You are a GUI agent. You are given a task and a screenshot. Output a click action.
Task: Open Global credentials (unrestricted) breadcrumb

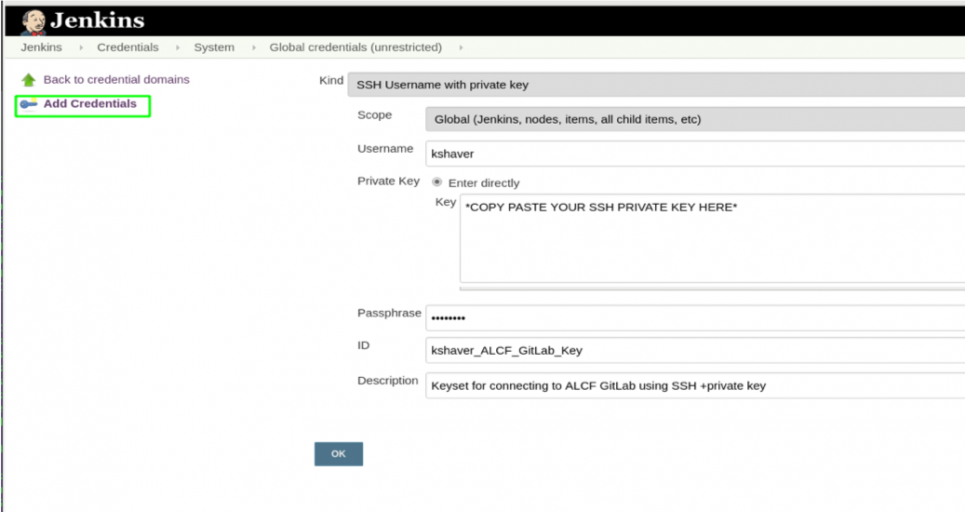355,47
